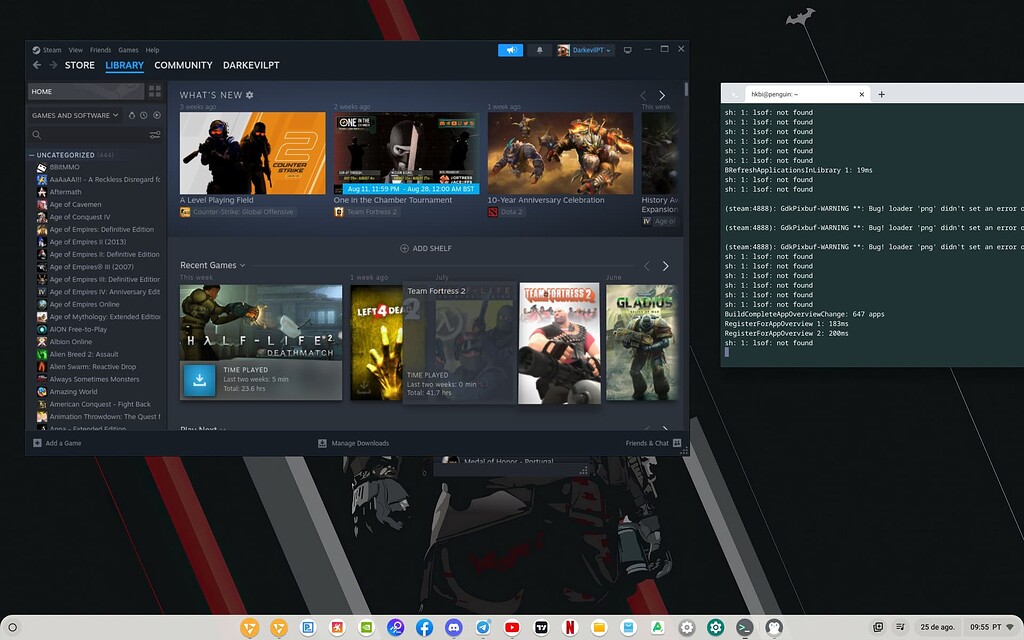Toggle SteamOS Linux games filter icon
This screenshot has width=1024, height=640.
pos(132,115)
